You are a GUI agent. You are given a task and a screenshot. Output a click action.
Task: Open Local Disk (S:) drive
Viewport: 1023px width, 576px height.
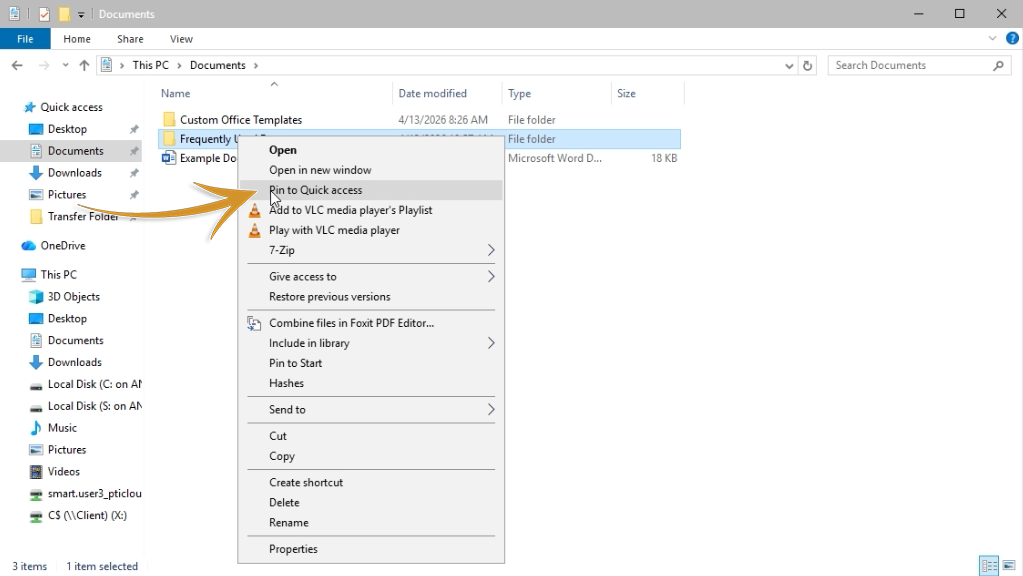[x=94, y=406]
